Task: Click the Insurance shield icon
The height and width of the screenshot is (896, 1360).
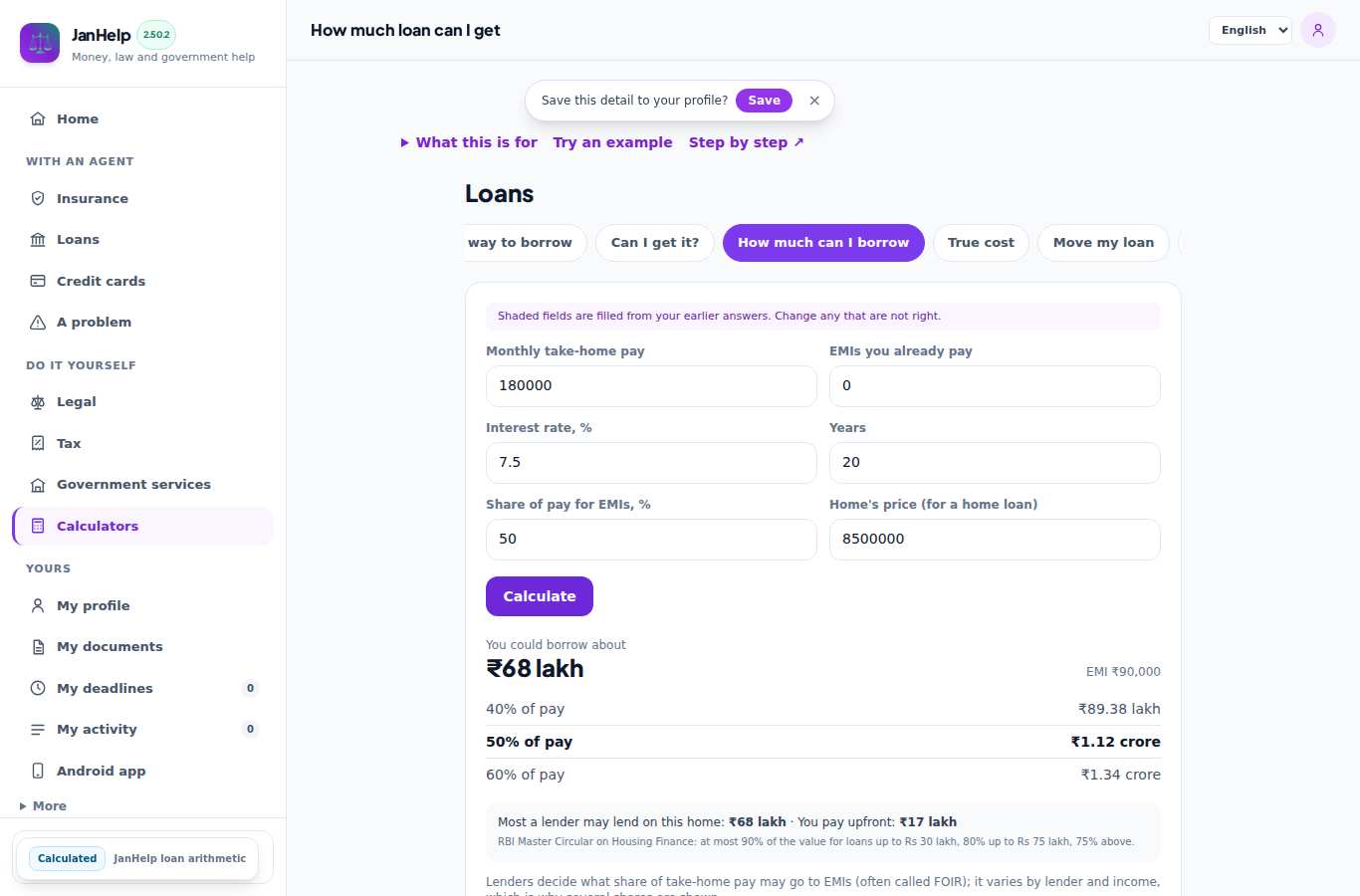Action: coord(38,198)
